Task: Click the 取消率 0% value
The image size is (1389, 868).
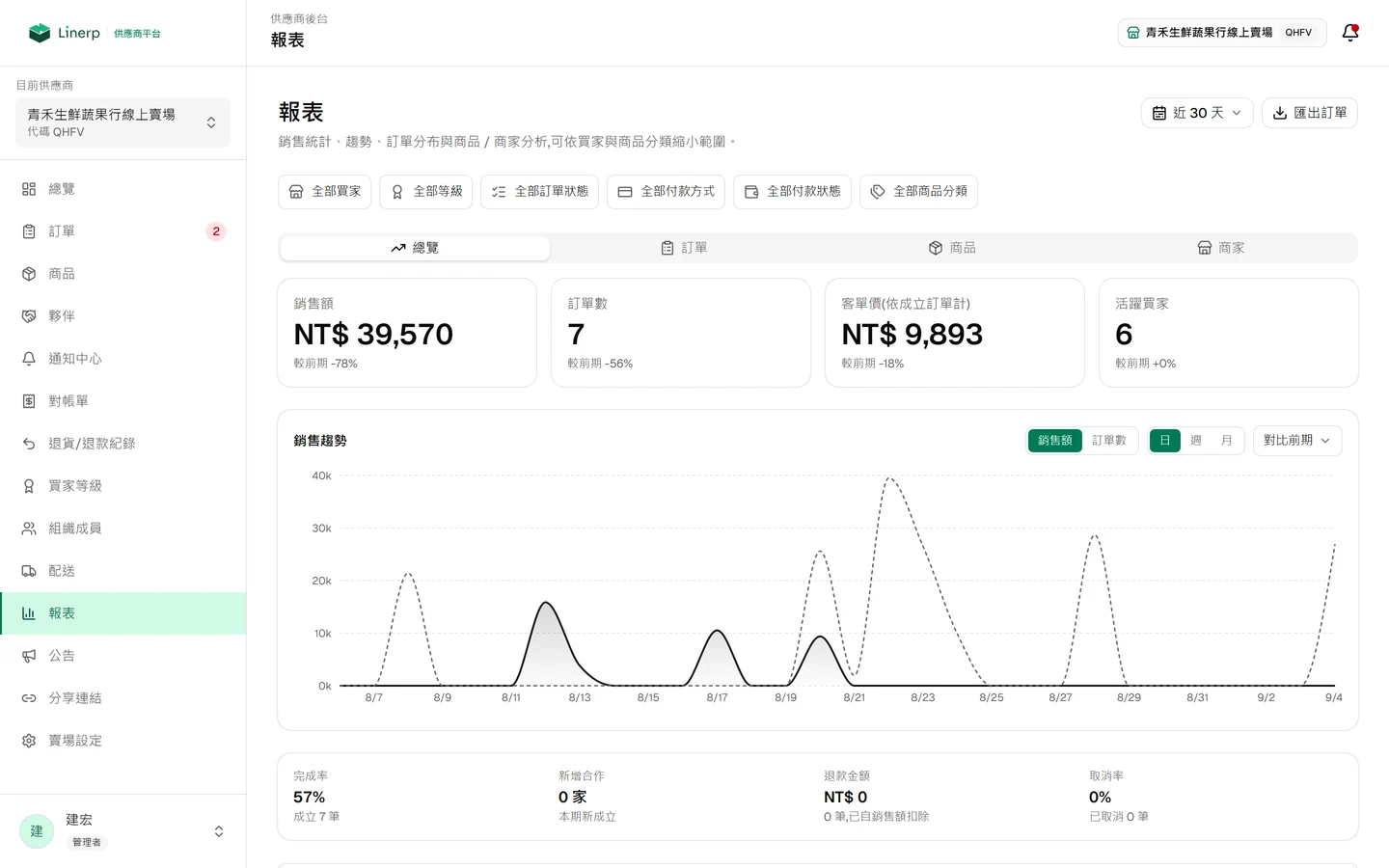Action: point(1100,798)
